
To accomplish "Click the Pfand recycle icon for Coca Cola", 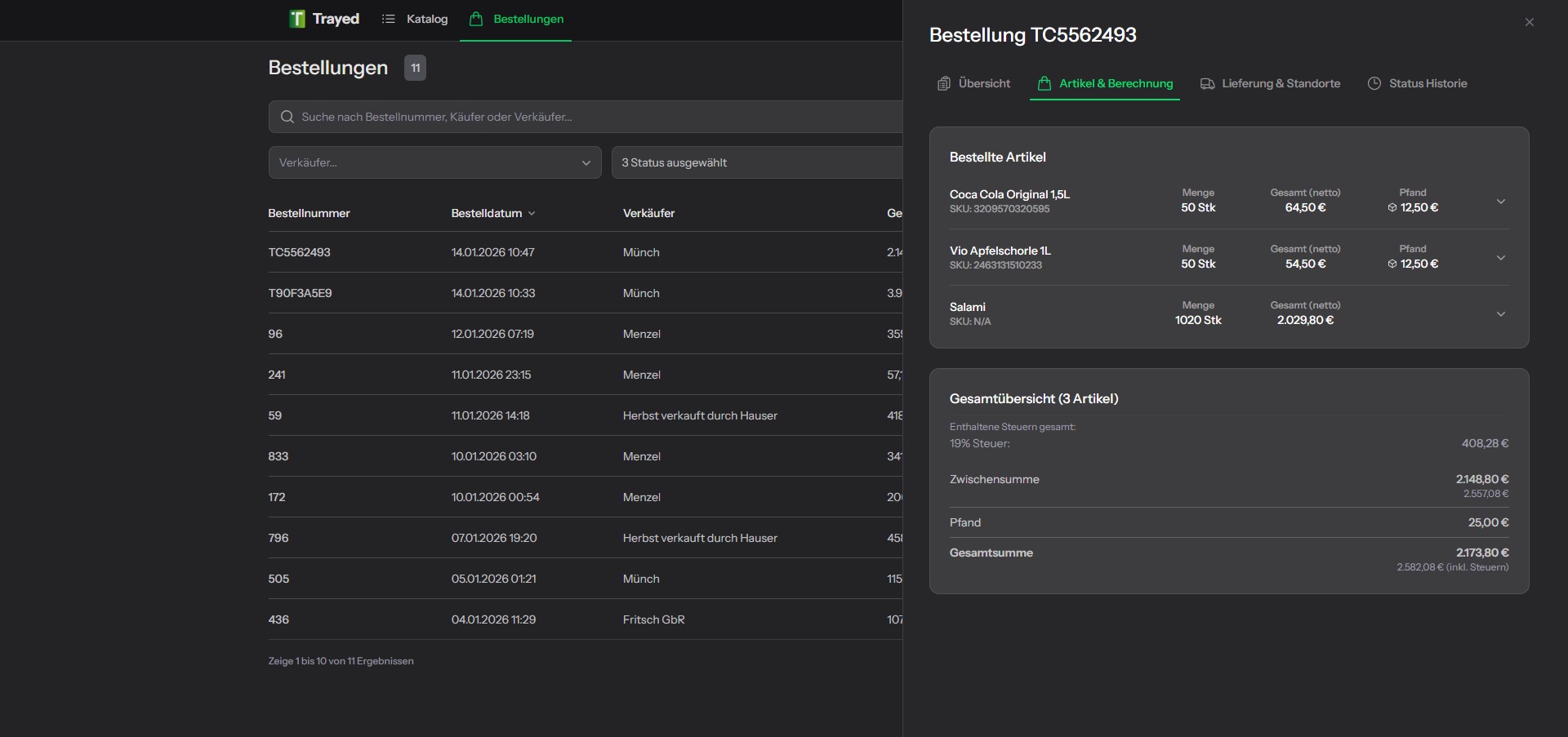I will click(x=1391, y=207).
